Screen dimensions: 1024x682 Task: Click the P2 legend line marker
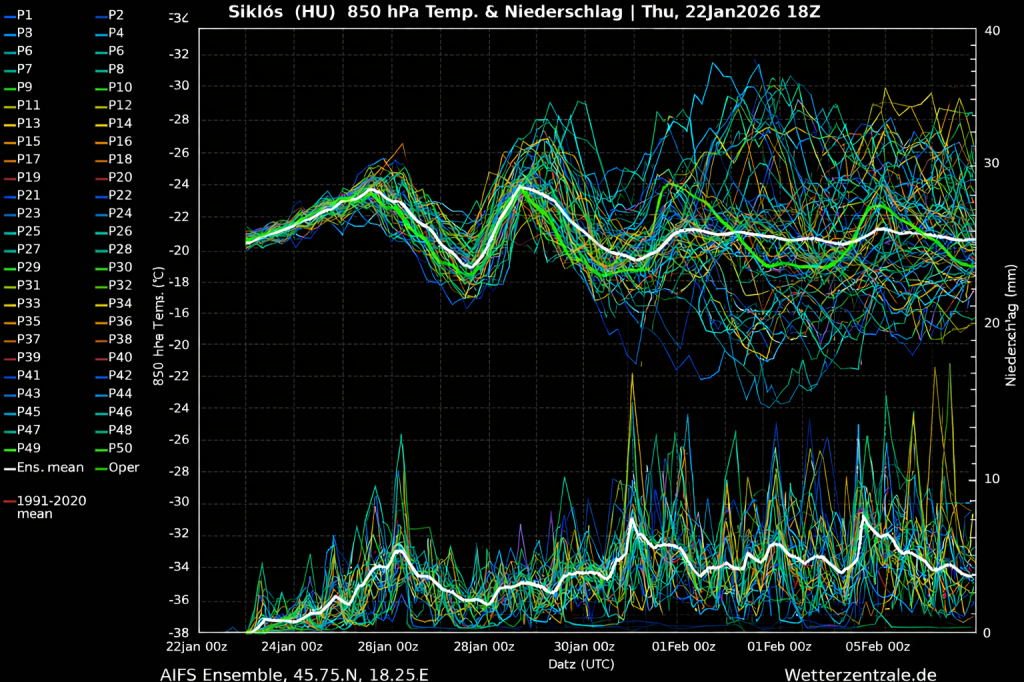[x=100, y=15]
